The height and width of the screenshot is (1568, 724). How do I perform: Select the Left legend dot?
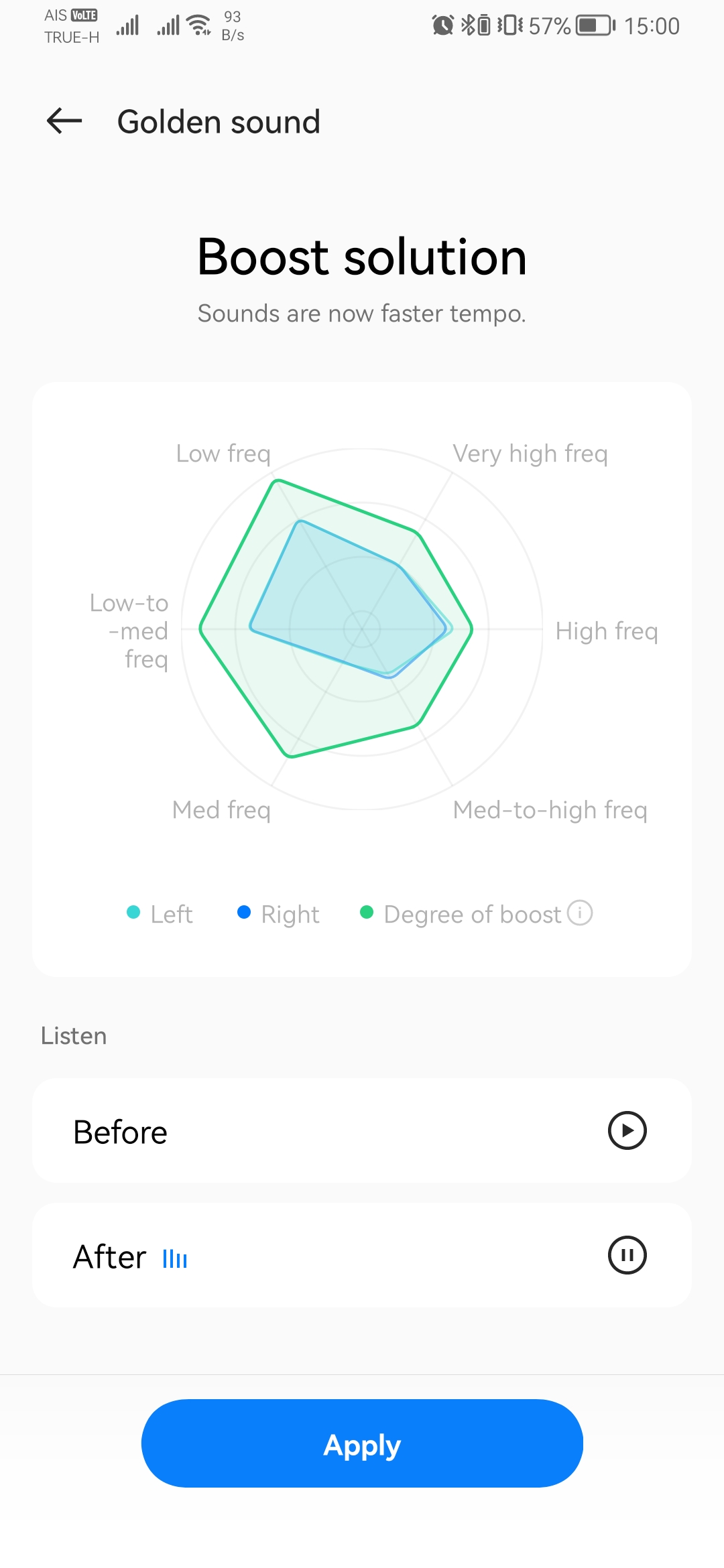point(133,913)
